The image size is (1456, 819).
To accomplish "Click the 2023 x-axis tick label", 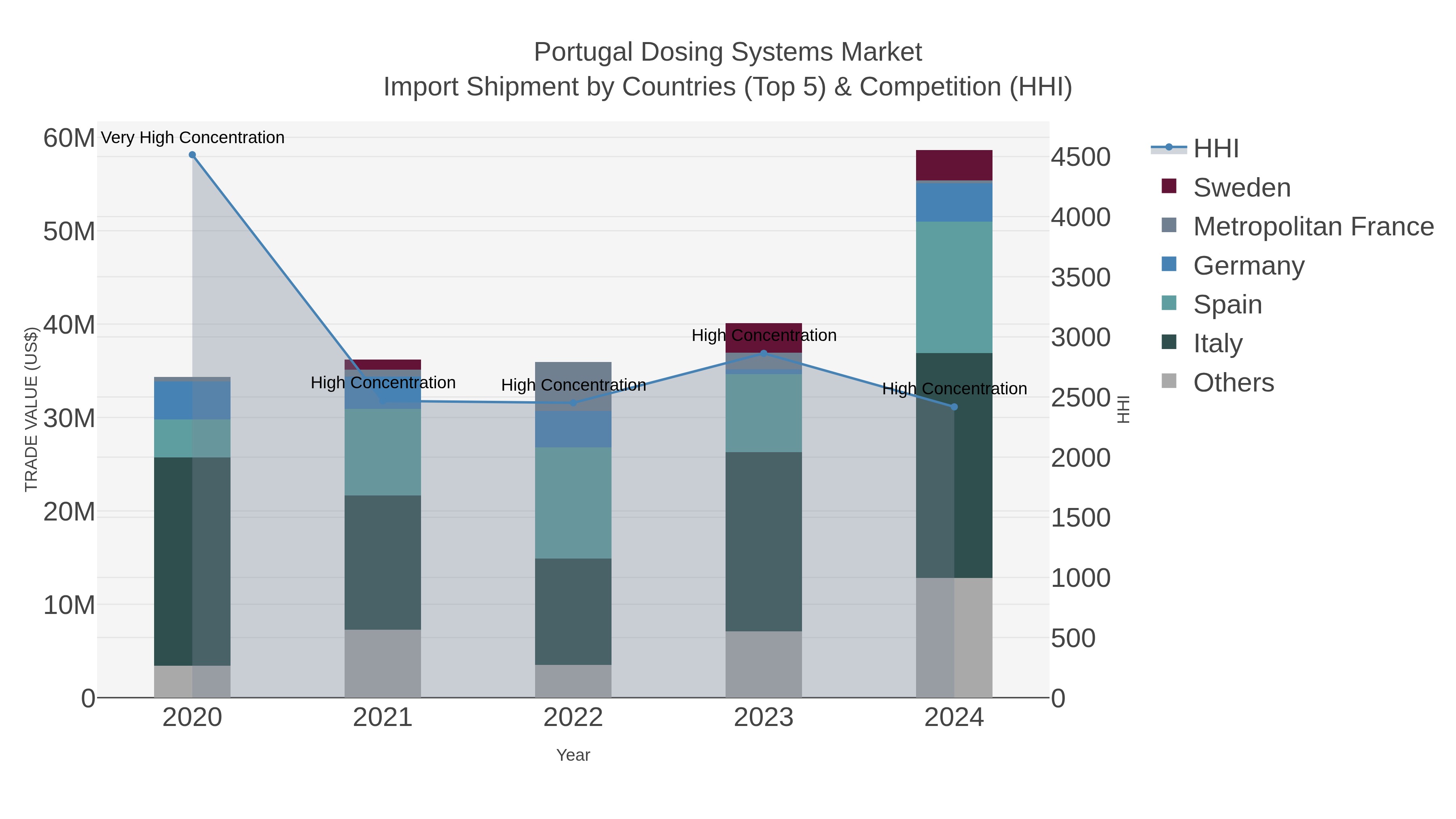I will (764, 718).
